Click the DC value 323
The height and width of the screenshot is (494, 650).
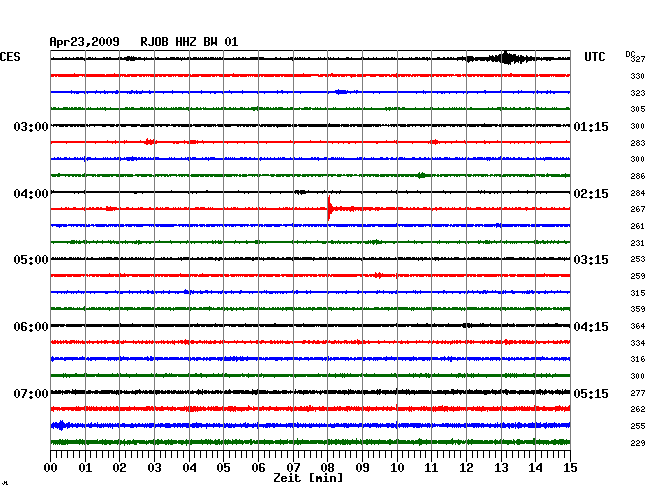638,93
